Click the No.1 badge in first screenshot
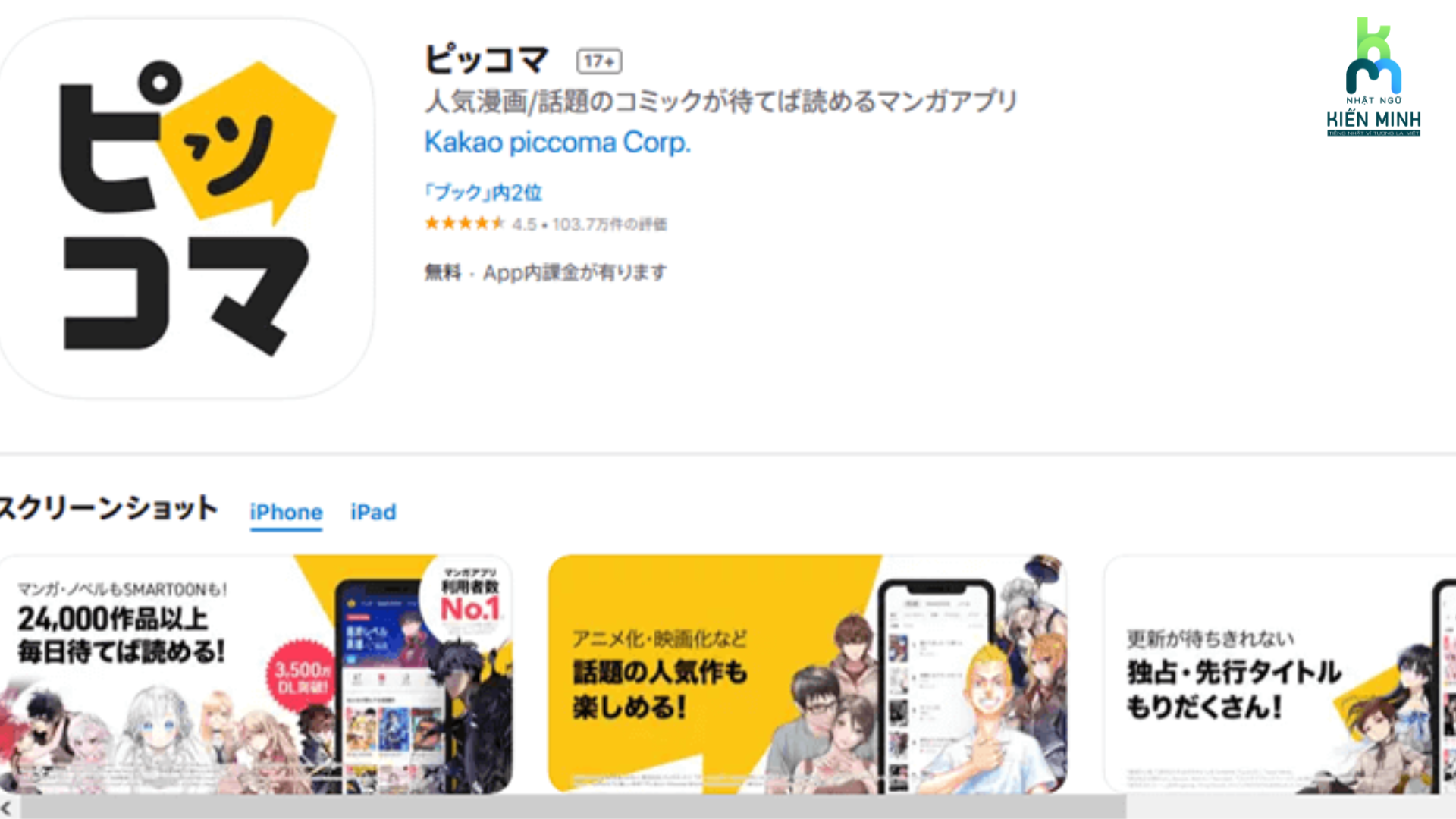The height and width of the screenshot is (819, 1456). tap(470, 595)
